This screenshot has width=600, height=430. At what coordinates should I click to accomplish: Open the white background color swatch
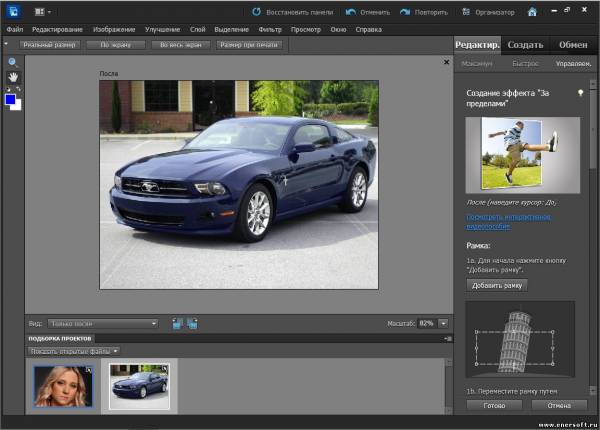(17, 106)
